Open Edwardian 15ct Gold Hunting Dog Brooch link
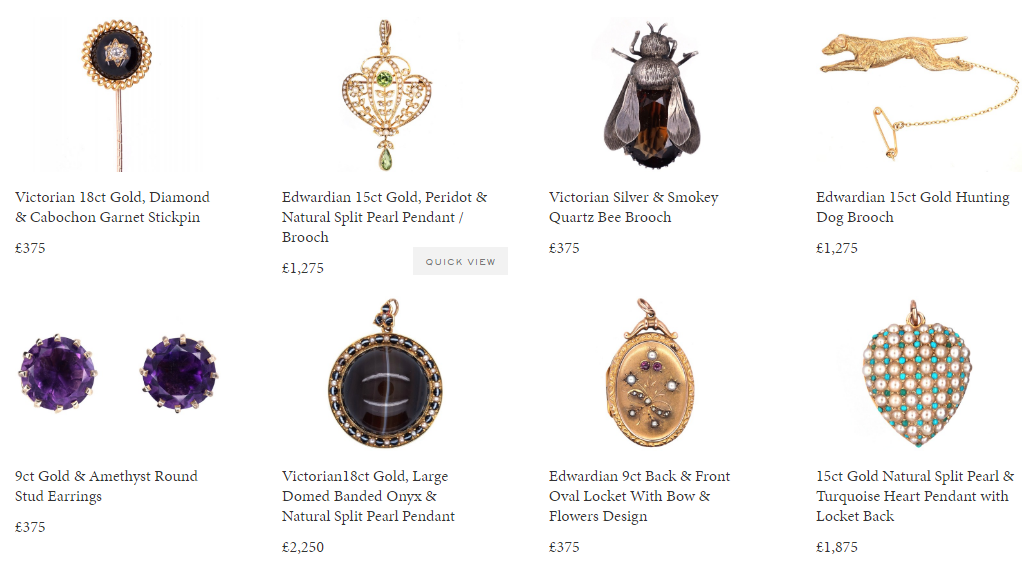This screenshot has height=574, width=1035. click(x=913, y=207)
